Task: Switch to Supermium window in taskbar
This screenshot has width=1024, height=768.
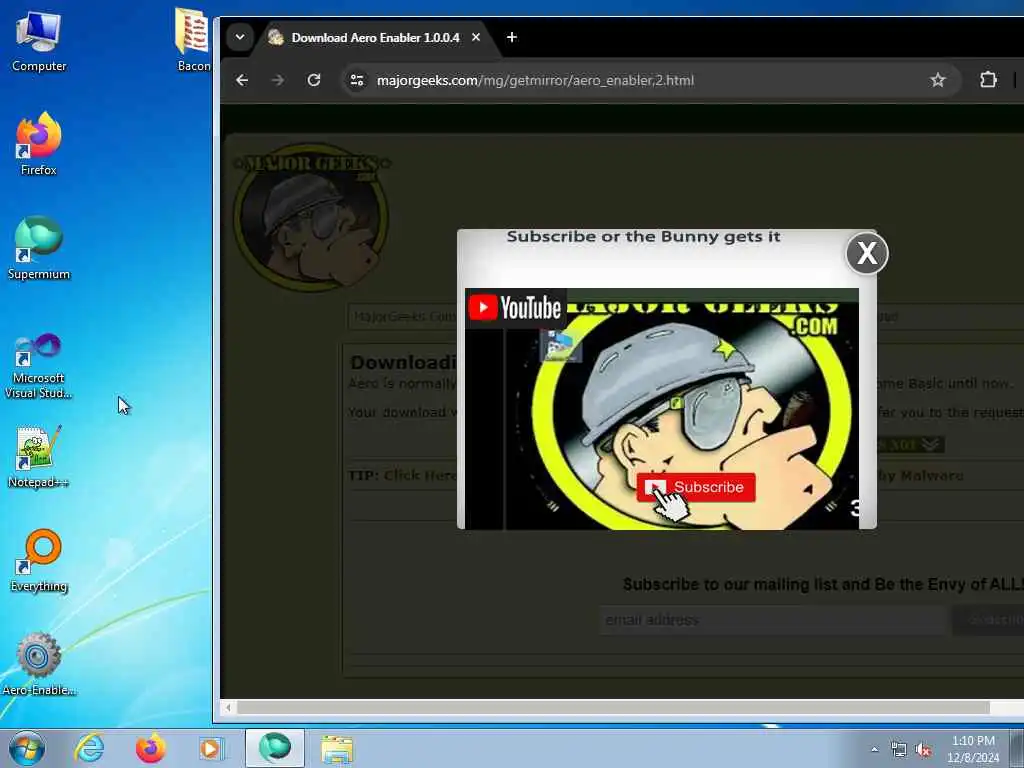Action: click(274, 748)
